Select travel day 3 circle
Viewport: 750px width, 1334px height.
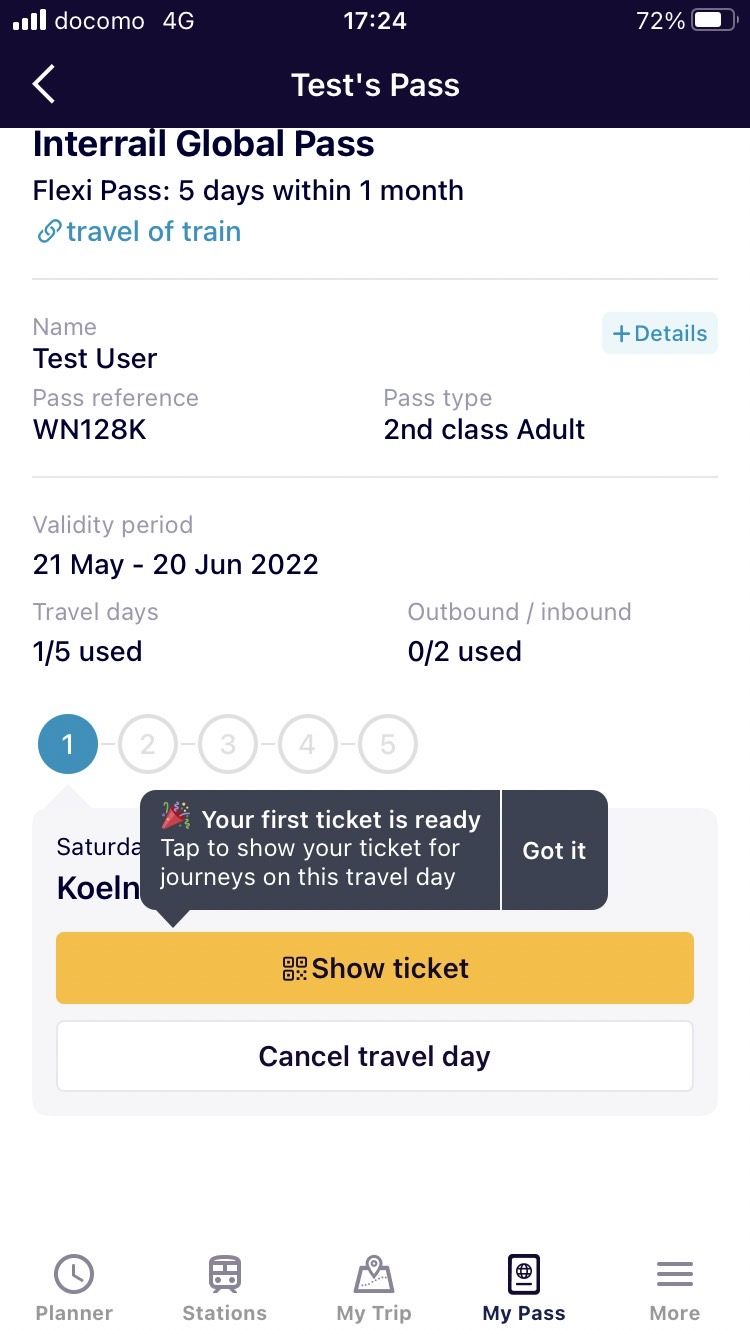tap(228, 744)
